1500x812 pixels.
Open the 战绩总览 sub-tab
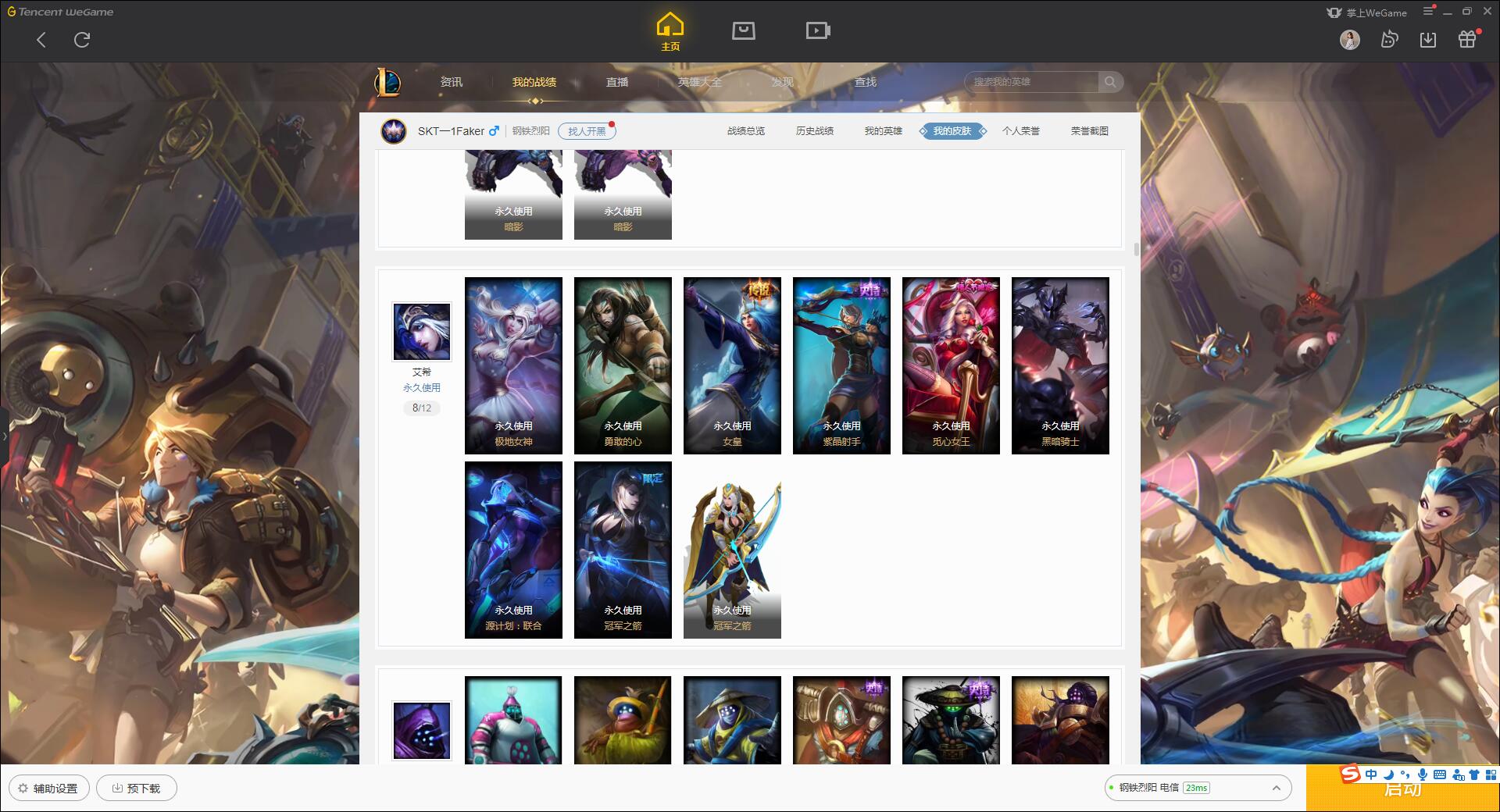[746, 131]
